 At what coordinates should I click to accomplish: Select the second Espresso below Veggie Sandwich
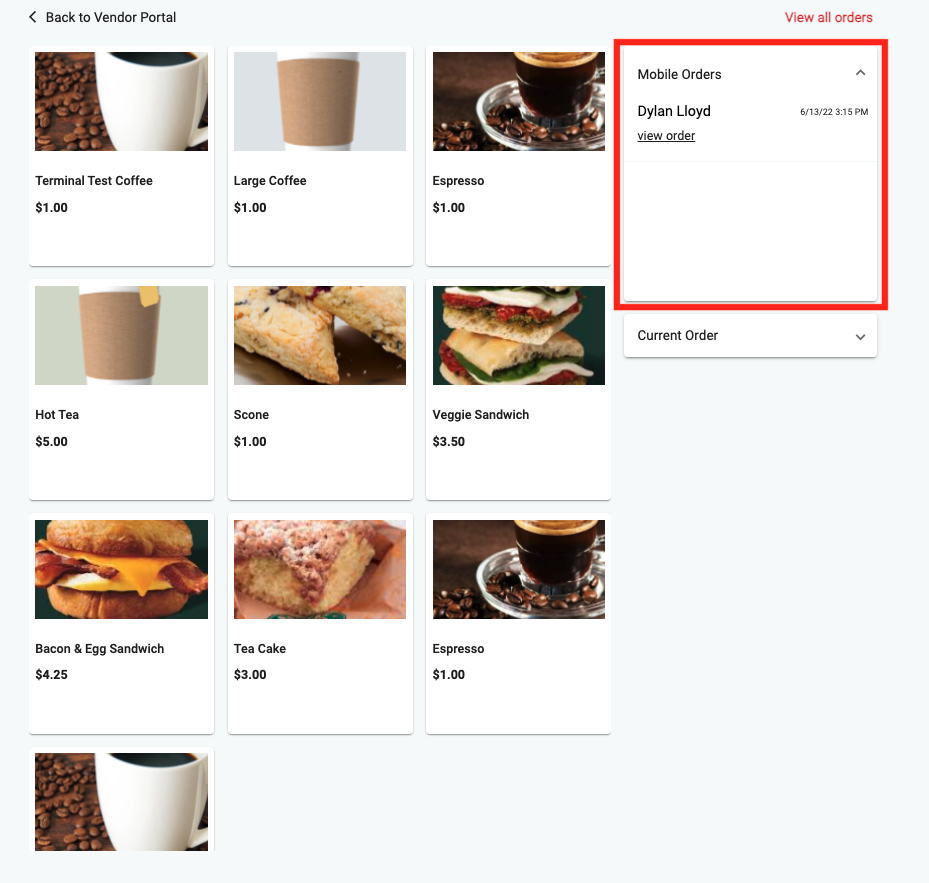(518, 623)
